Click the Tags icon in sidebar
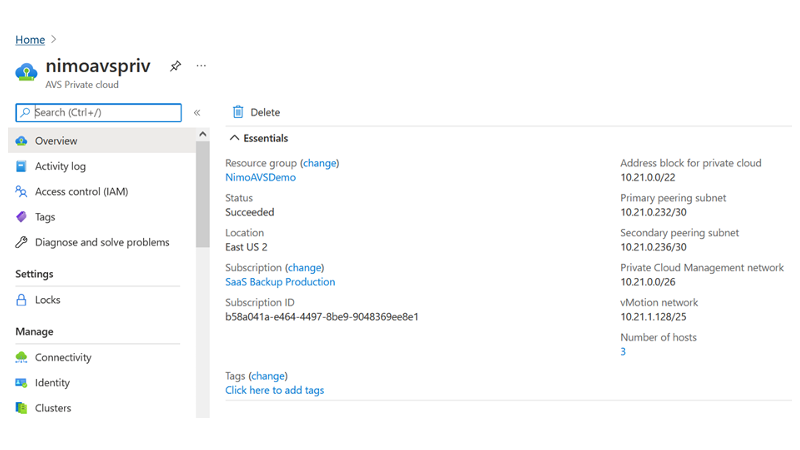 tap(21, 217)
